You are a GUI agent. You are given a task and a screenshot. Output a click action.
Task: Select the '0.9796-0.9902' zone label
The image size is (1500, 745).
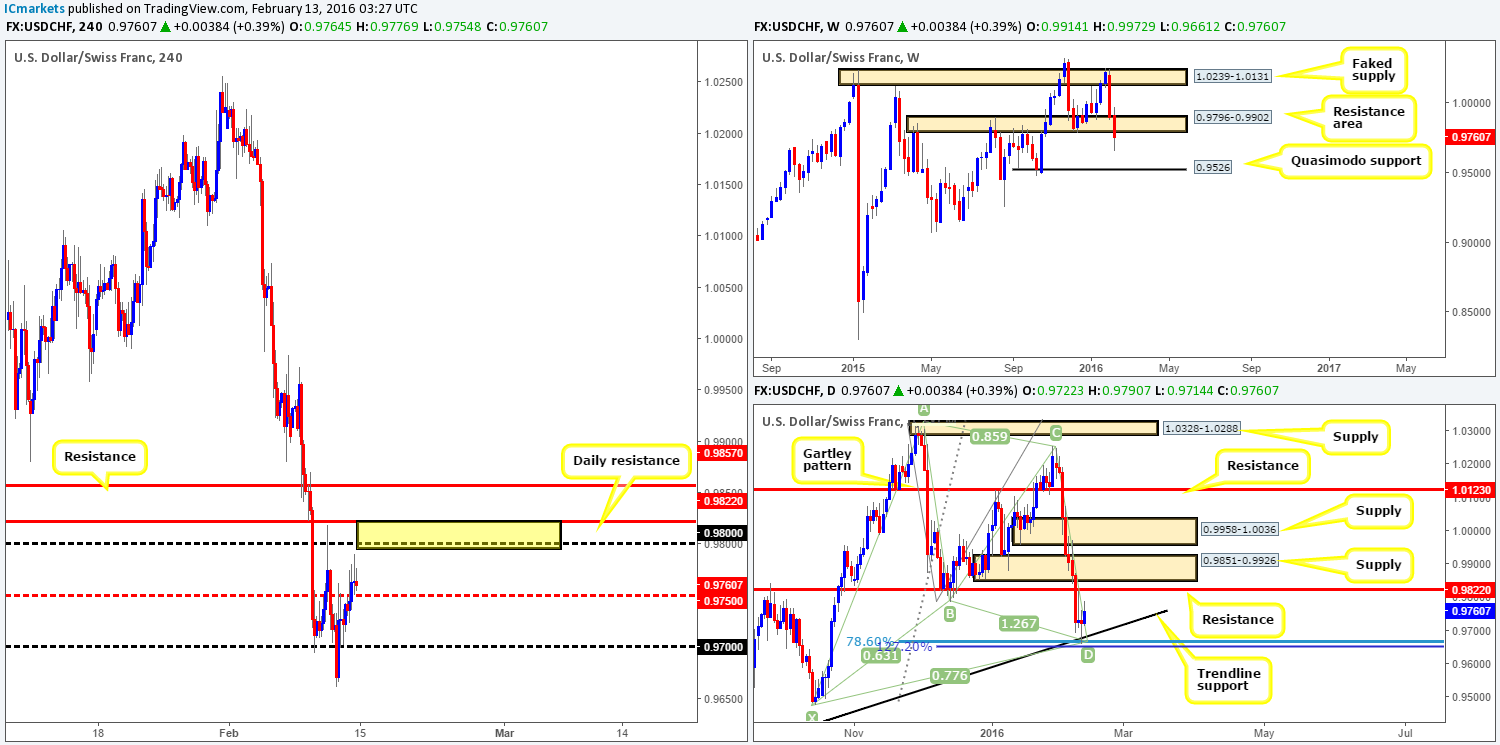1233,115
